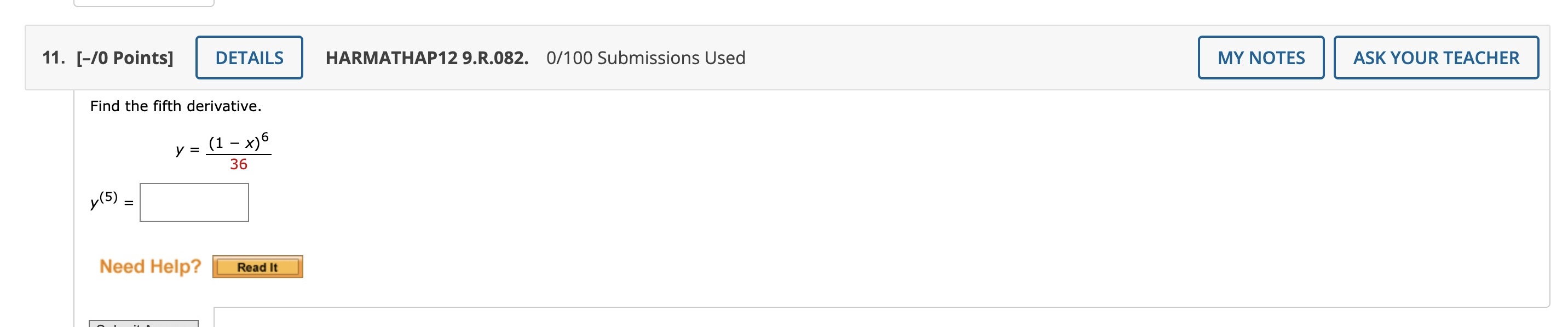This screenshot has height=327, width=1568.
Task: Click the exponent 6 in the formula
Action: pyautogui.click(x=265, y=137)
